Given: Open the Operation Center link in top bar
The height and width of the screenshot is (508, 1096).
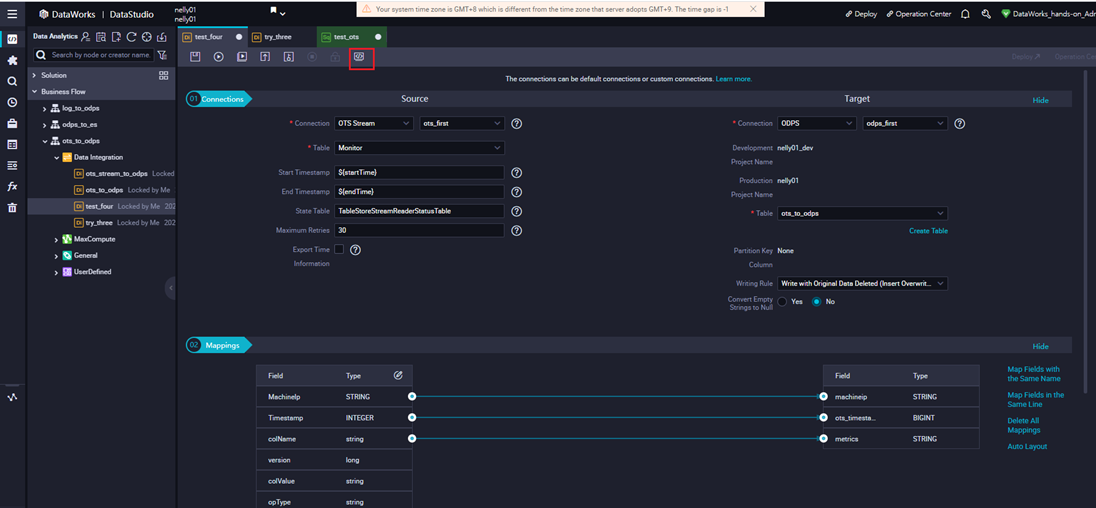Looking at the screenshot, I should point(918,13).
